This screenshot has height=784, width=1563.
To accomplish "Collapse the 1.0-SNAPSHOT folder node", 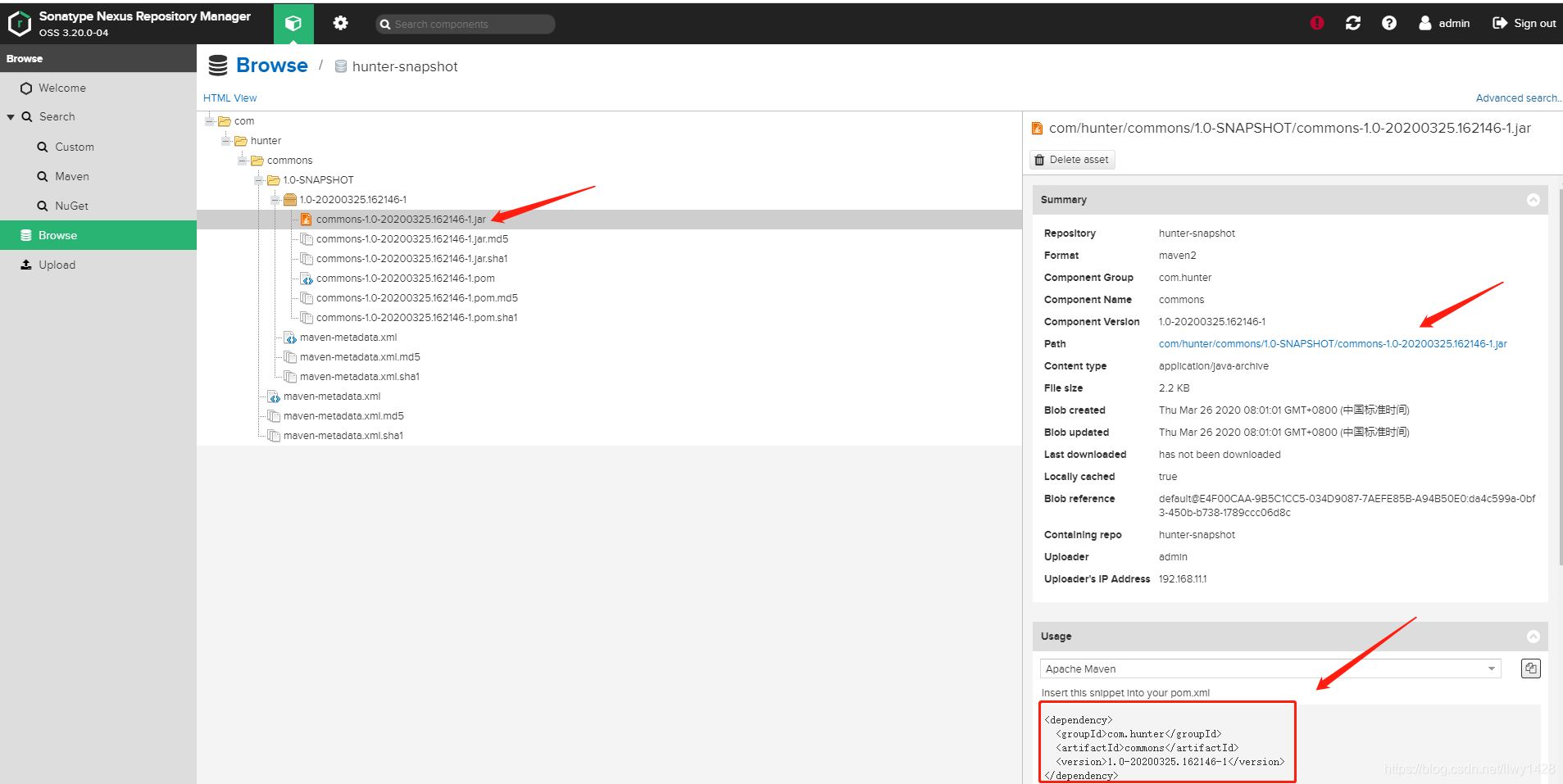I will (x=259, y=179).
